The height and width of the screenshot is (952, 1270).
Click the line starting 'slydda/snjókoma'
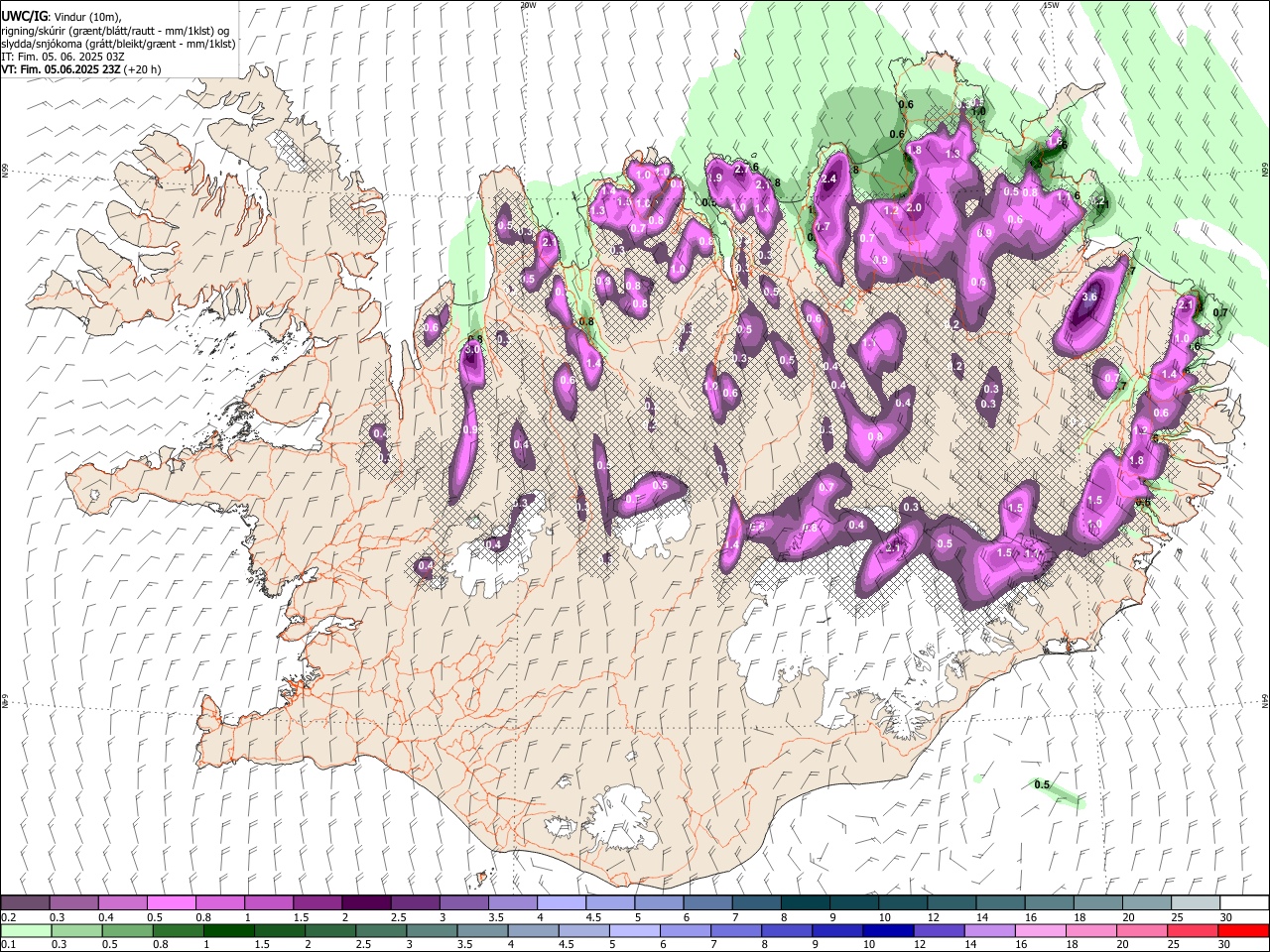point(118,44)
